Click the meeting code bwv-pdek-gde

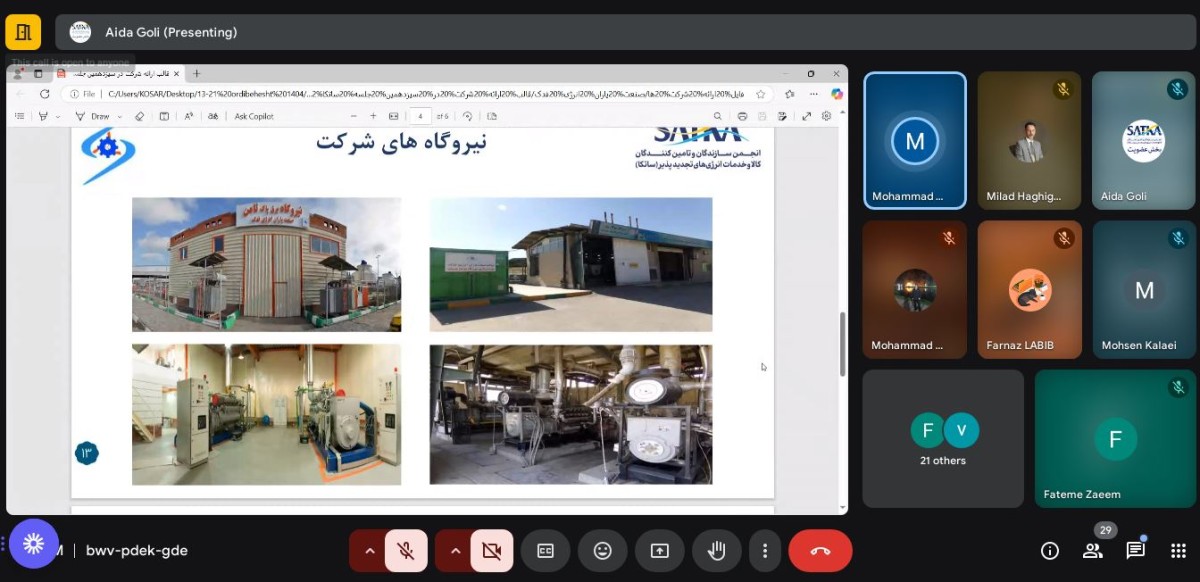pos(137,550)
